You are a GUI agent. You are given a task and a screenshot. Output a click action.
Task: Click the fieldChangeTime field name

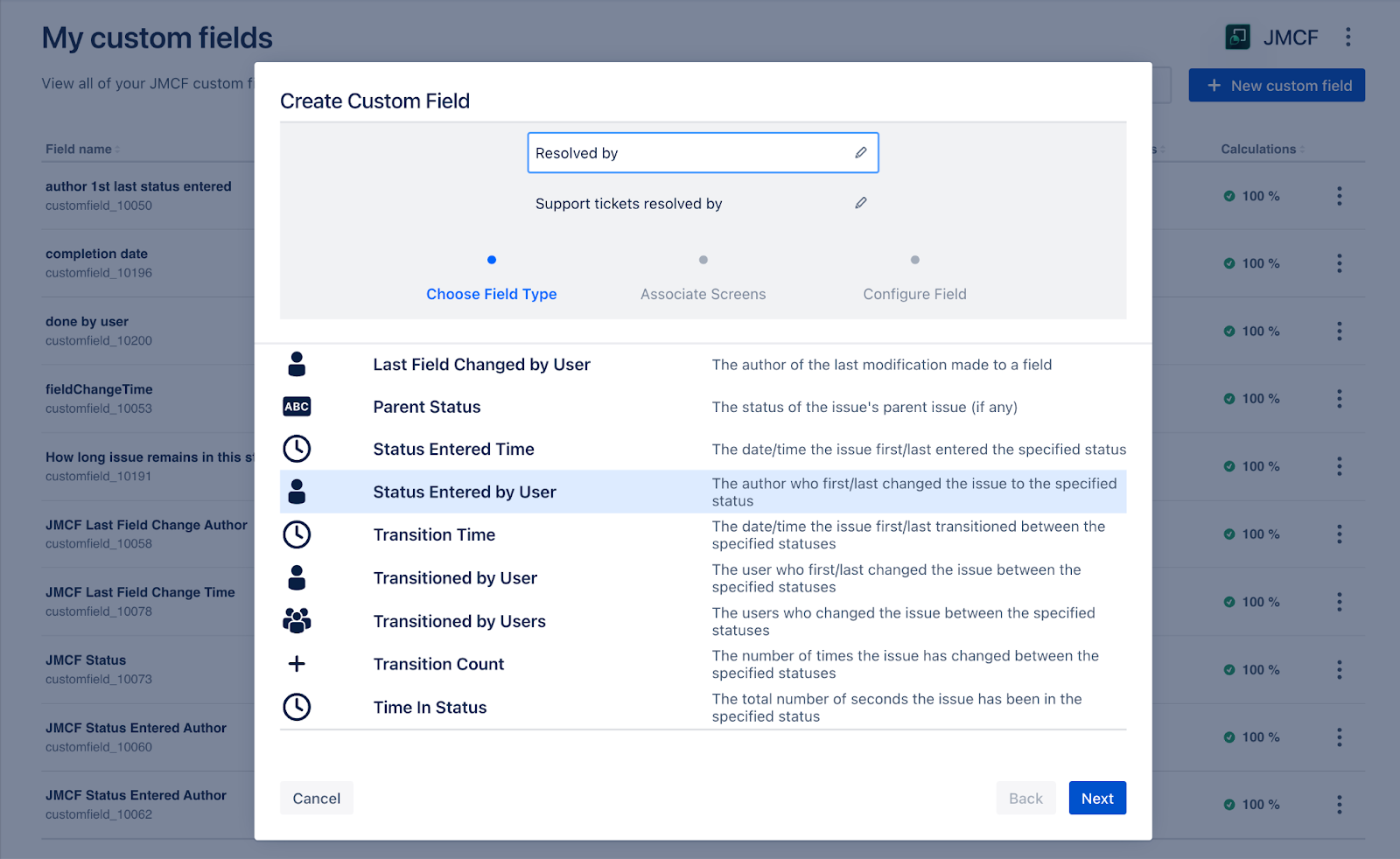point(99,389)
